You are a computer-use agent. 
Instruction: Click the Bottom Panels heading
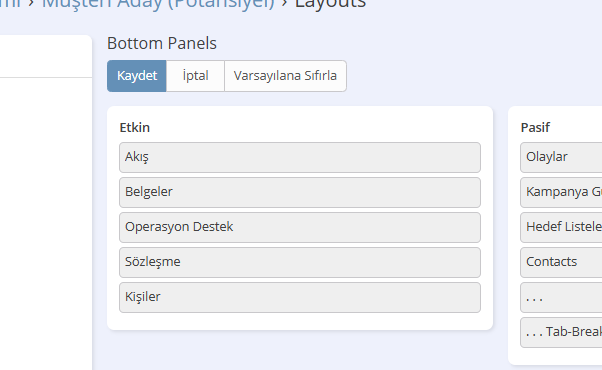tap(162, 43)
